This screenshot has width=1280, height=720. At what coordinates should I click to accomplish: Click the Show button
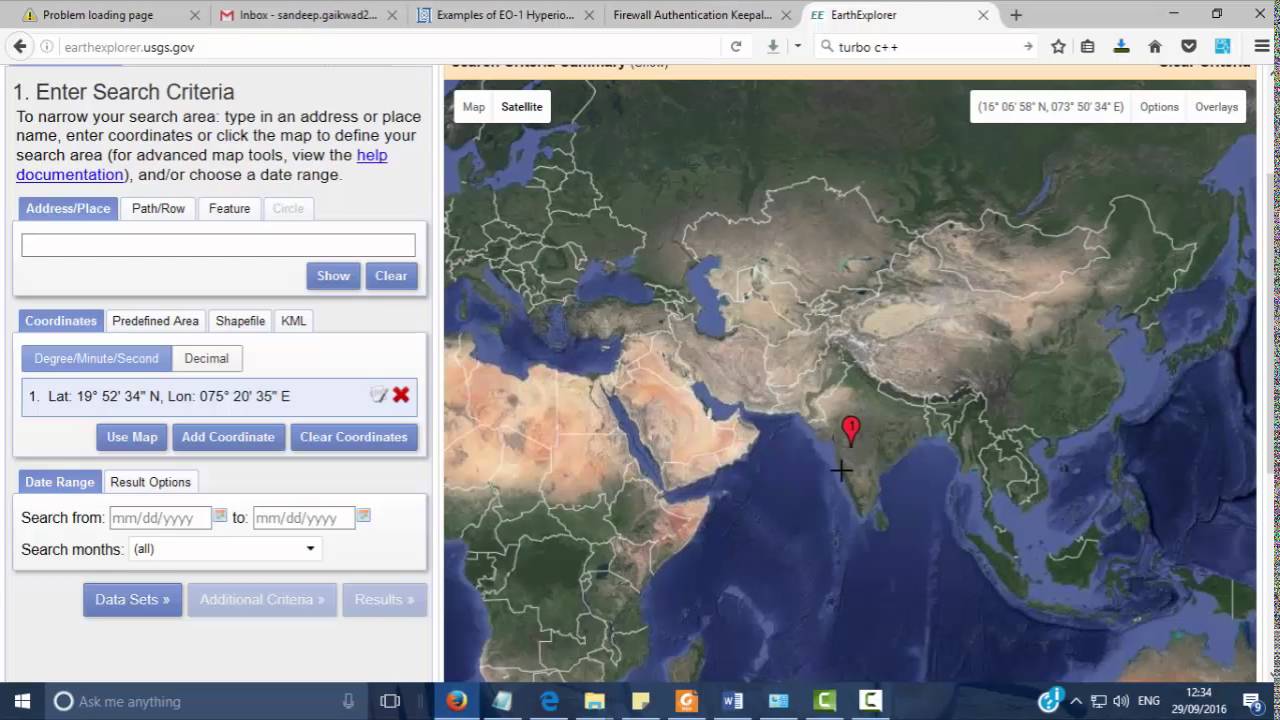click(333, 276)
